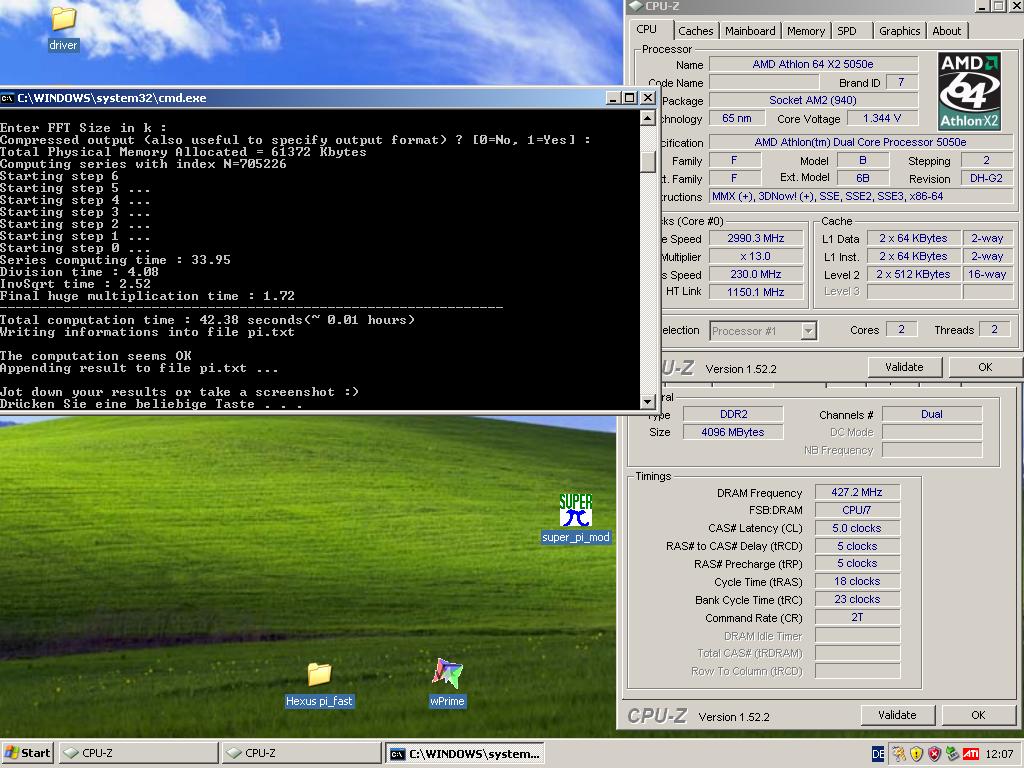Click the 16-way Level 2 associativity field

987,274
